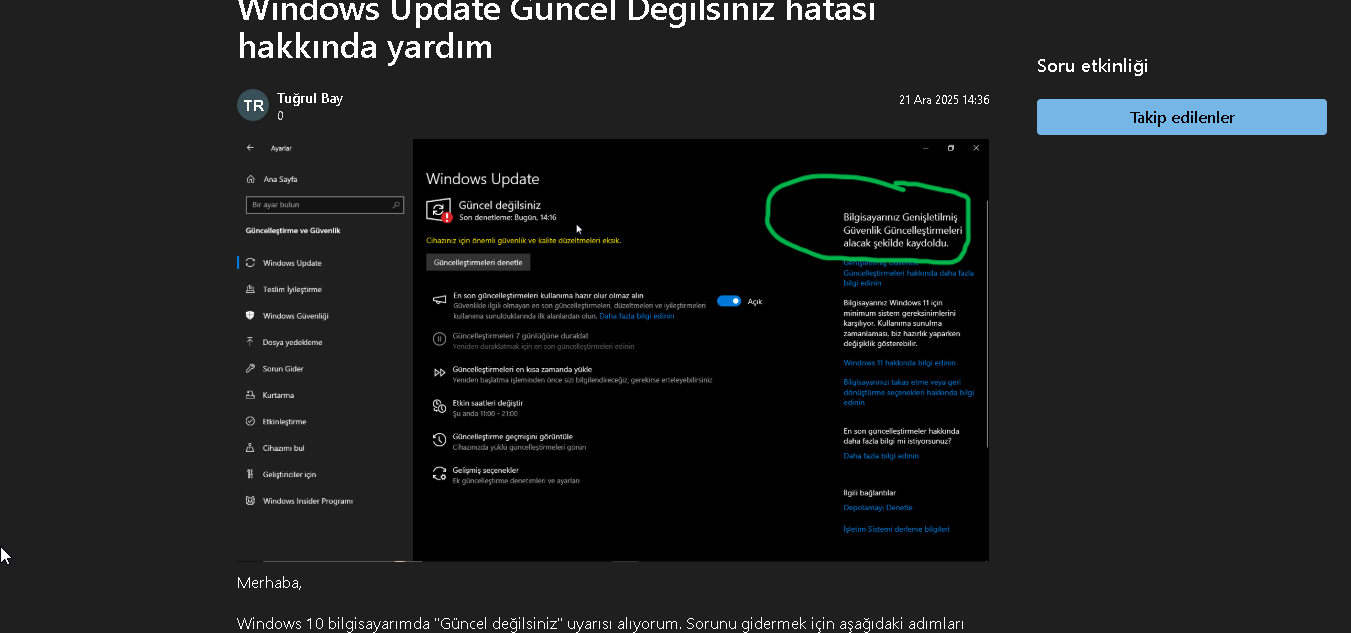Viewport: 1351px width, 633px height.
Task: Click the Dosya yedekleme upload arrow icon
Action: pyautogui.click(x=250, y=342)
